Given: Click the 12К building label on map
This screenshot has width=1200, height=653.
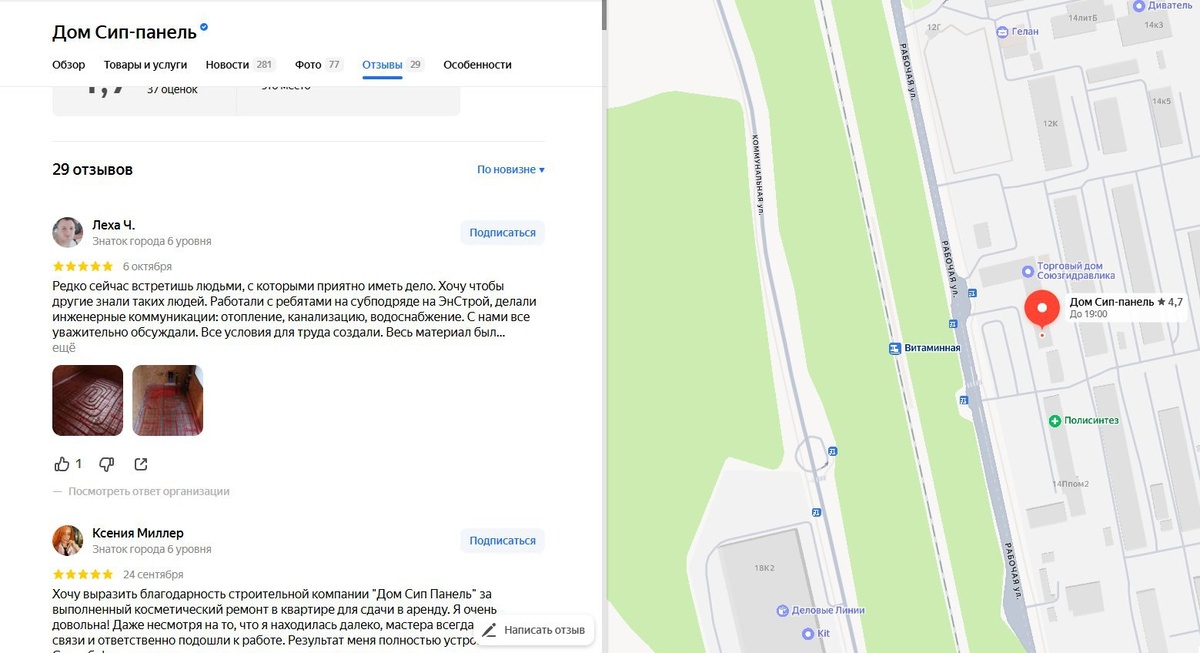Looking at the screenshot, I should 1050,124.
